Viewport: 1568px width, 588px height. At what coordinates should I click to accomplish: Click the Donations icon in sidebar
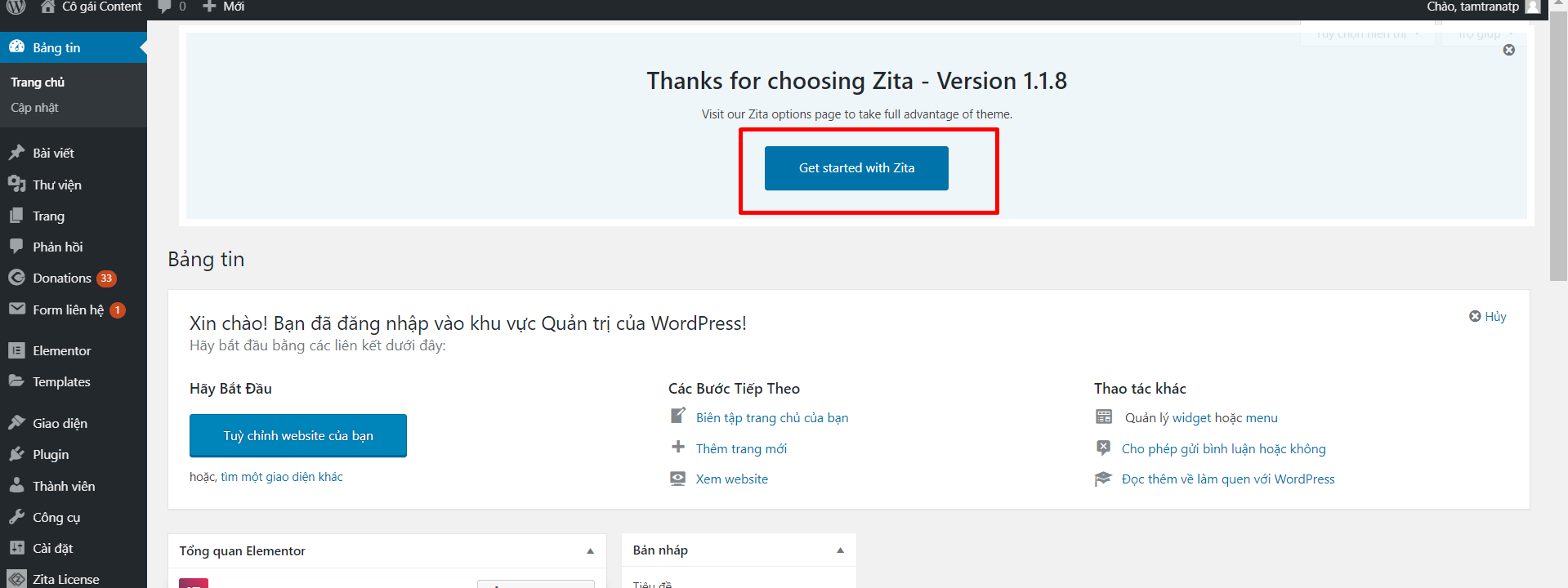click(x=16, y=278)
